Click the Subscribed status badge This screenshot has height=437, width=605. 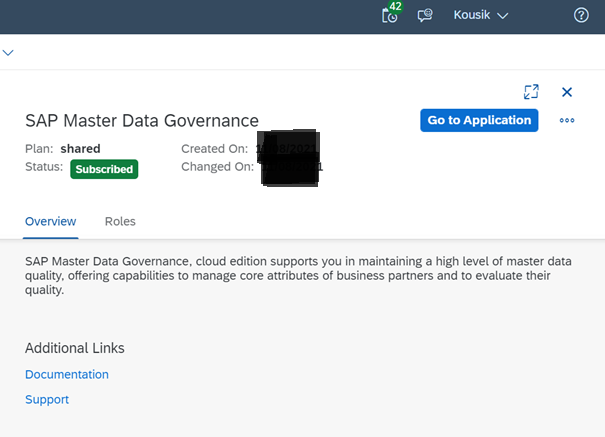(x=104, y=169)
